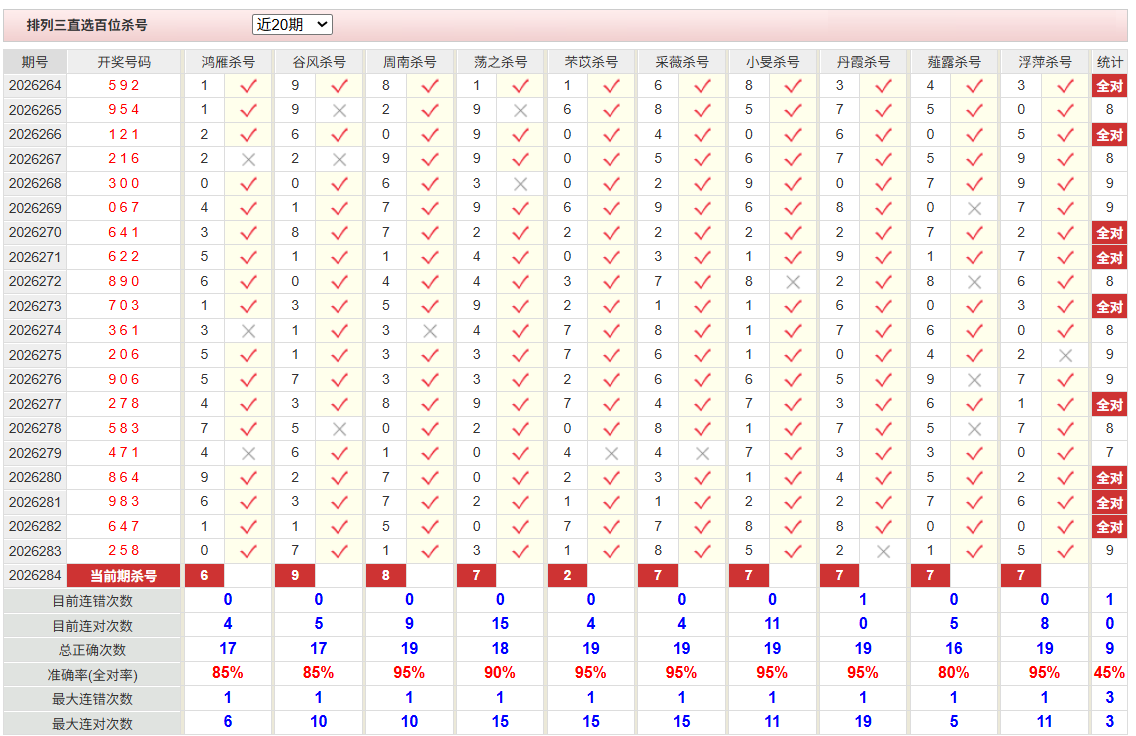Click the 期号 column header
This screenshot has width=1136, height=736.
(x=35, y=62)
